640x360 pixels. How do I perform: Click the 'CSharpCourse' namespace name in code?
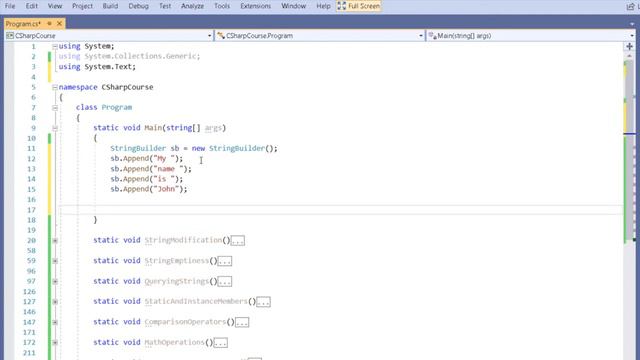pyautogui.click(x=127, y=87)
